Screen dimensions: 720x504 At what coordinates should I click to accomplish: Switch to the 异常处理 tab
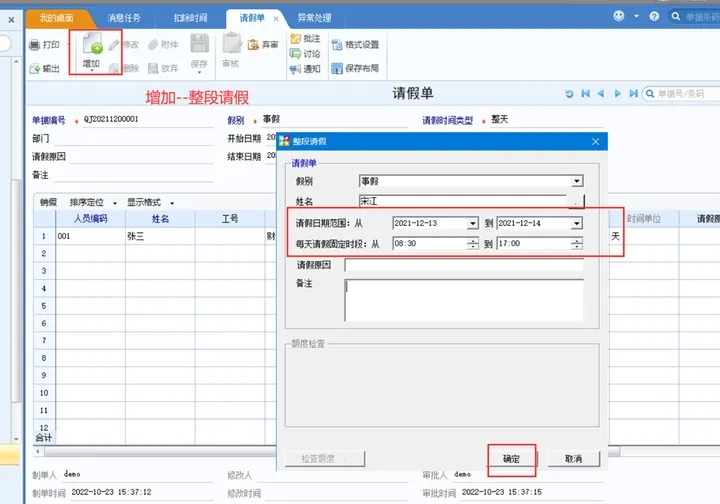tap(314, 18)
